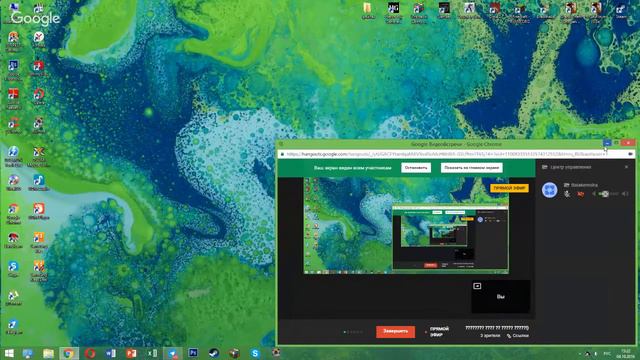Click the Остановить button to stop screen sharing

click(x=416, y=168)
